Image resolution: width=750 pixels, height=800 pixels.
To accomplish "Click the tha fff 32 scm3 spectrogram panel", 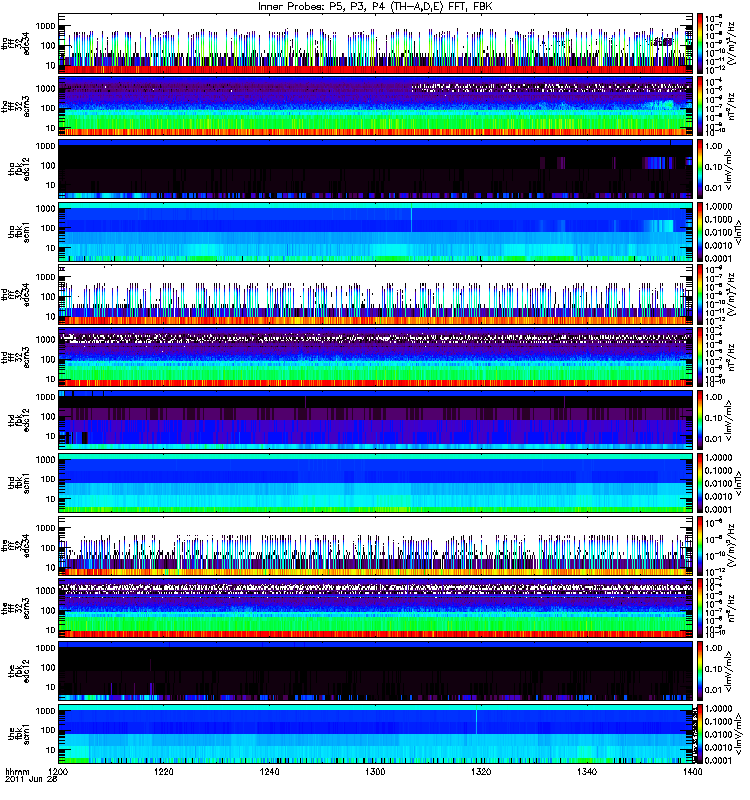I will (375, 106).
